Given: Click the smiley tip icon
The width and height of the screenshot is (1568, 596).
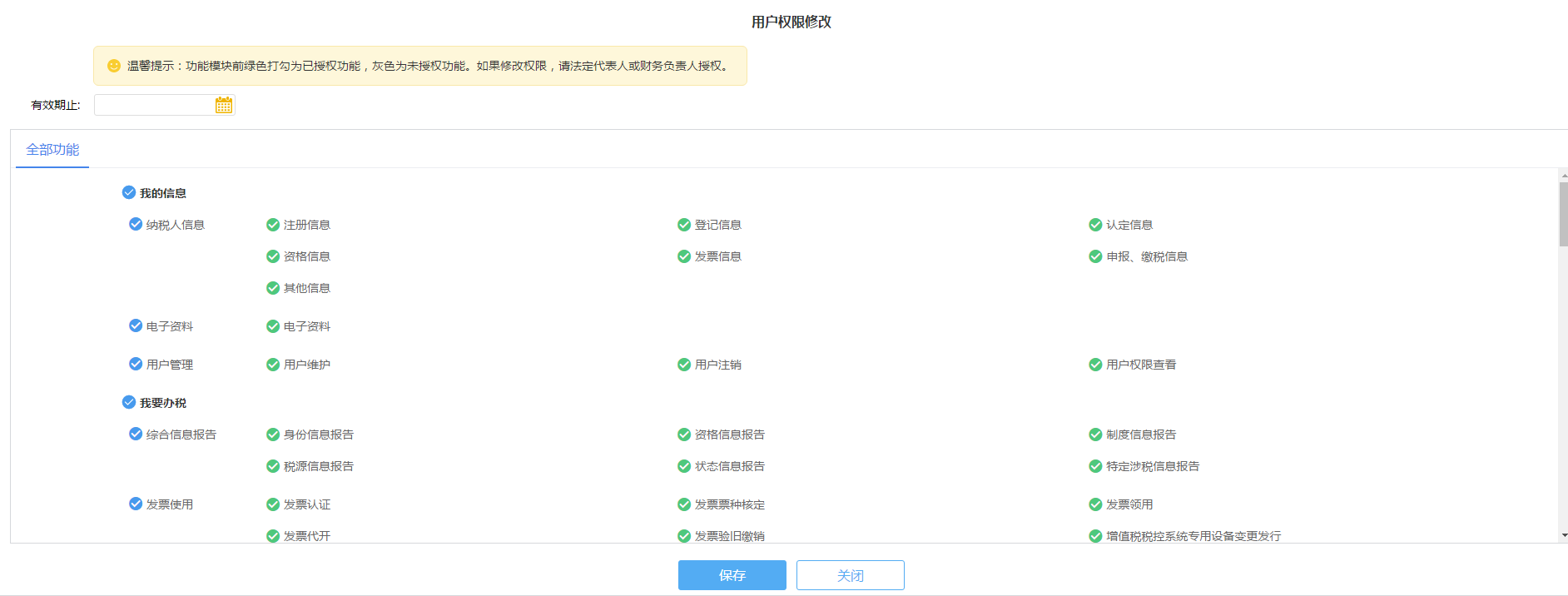Looking at the screenshot, I should [114, 66].
